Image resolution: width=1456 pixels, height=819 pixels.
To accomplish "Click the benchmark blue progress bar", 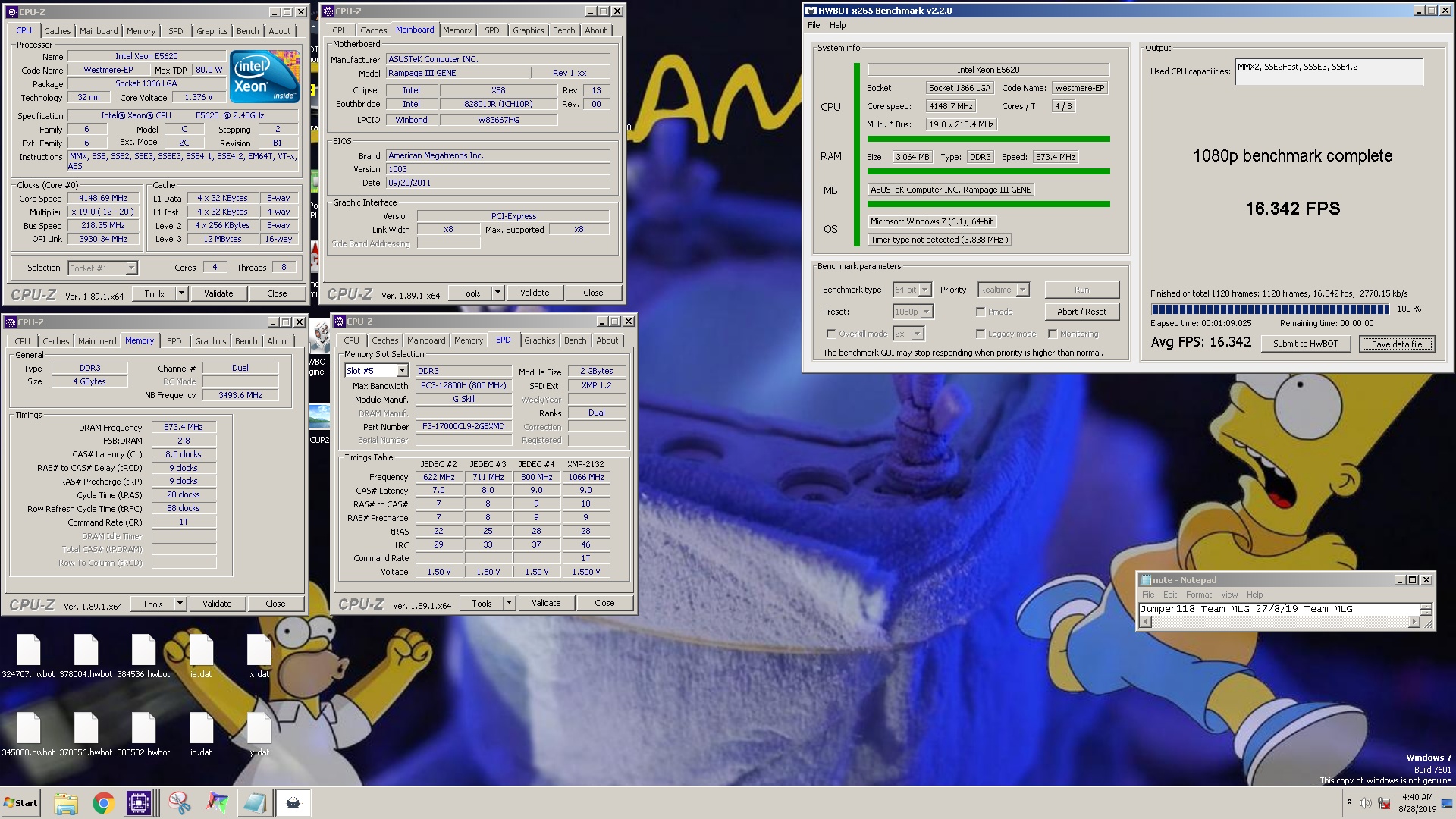I will coord(1269,309).
